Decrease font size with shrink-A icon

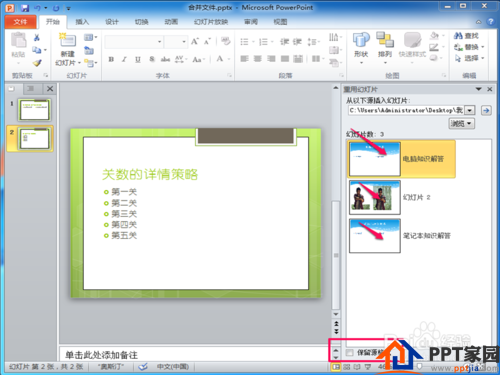pyautogui.click(x=207, y=42)
